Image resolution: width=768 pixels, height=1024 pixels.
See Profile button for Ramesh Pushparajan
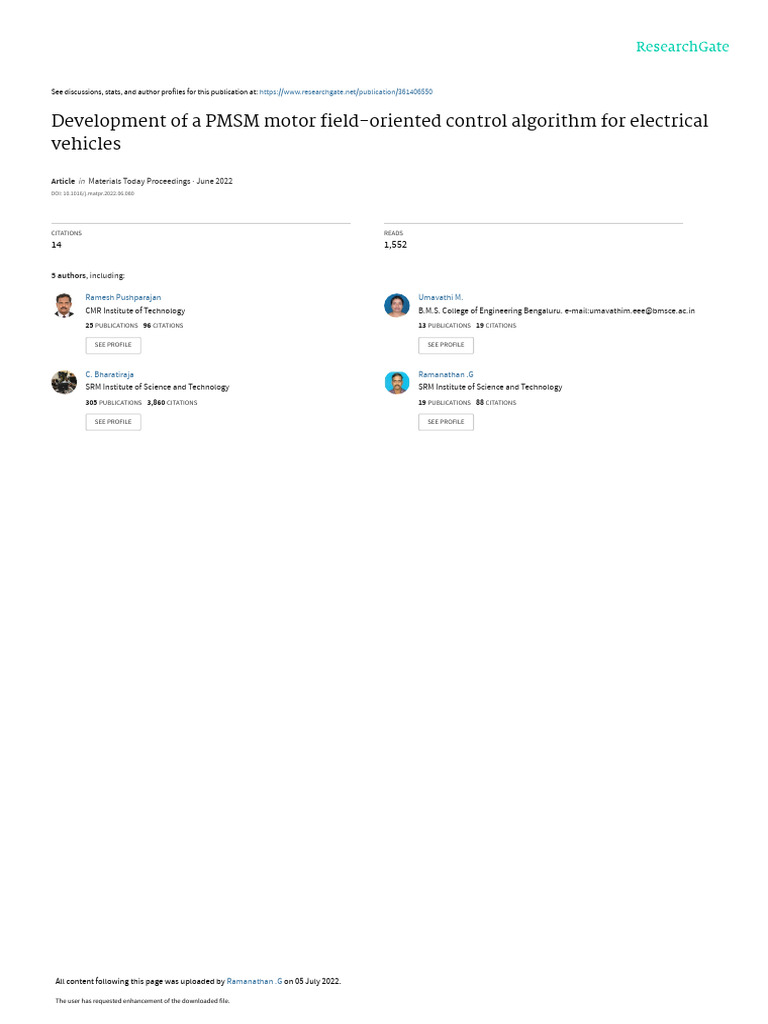coord(113,345)
